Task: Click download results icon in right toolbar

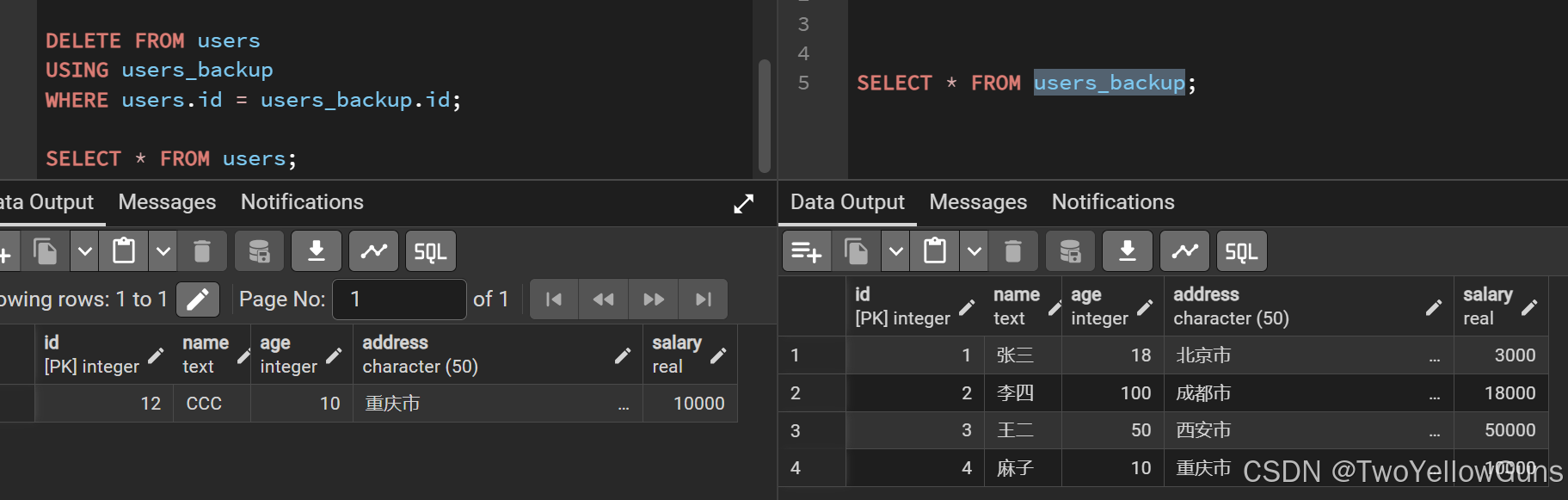Action: [1128, 251]
